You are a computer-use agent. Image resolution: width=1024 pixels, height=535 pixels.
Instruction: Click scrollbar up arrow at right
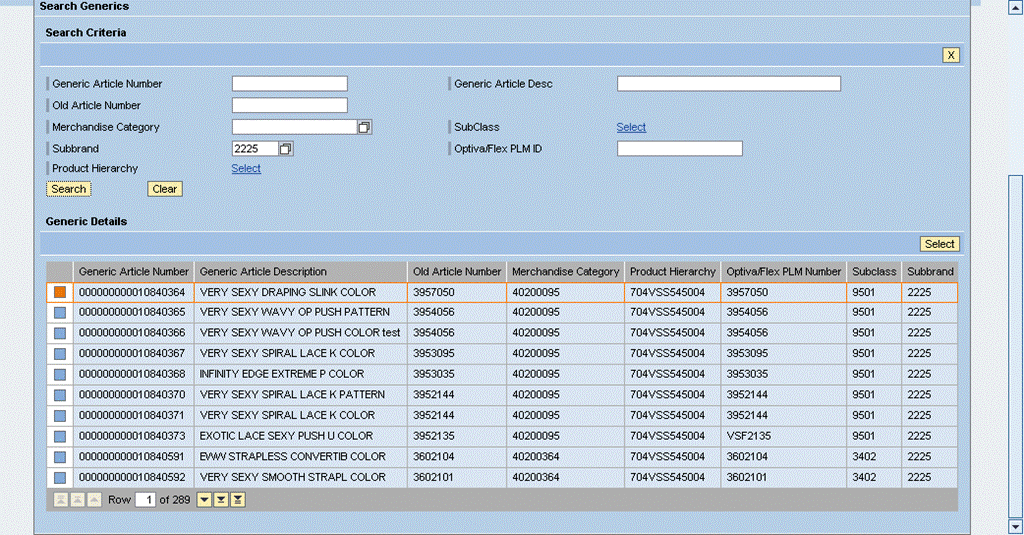click(x=1016, y=7)
